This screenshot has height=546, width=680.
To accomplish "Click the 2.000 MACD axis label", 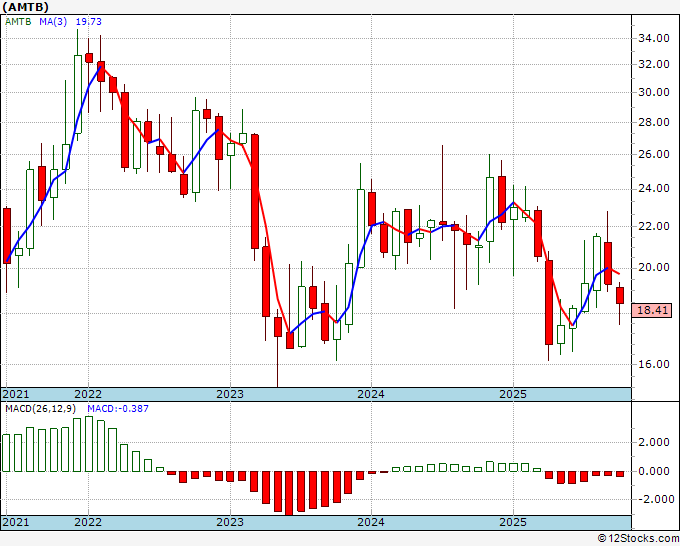I will [655, 442].
